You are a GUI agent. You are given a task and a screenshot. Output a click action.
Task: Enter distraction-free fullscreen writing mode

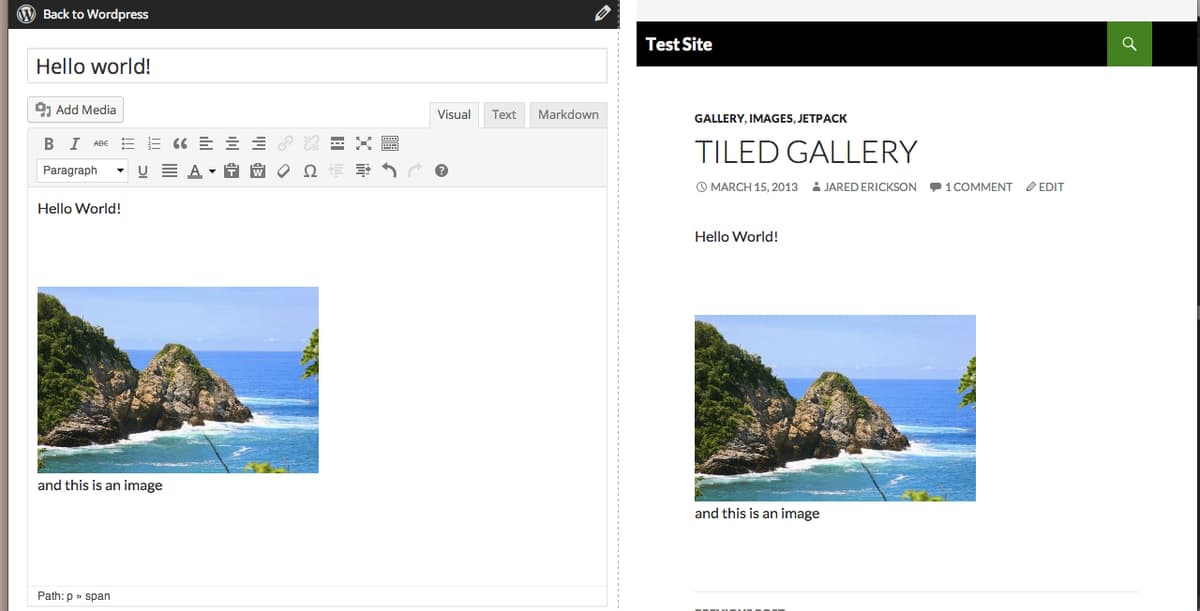[x=363, y=143]
